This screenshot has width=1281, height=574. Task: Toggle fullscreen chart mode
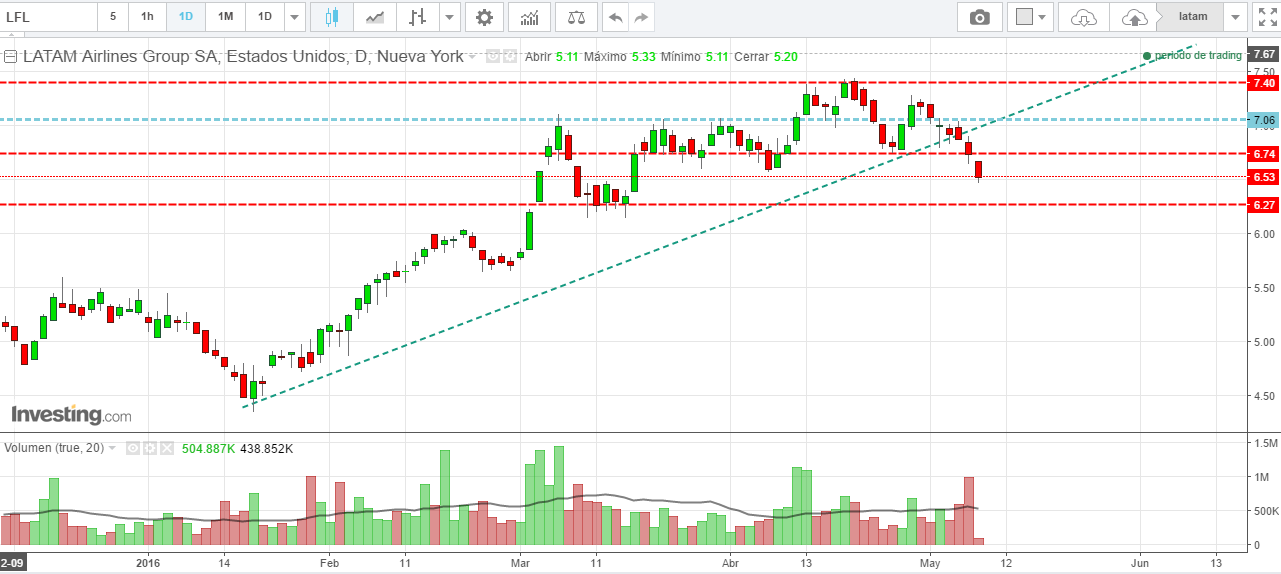point(1266,17)
